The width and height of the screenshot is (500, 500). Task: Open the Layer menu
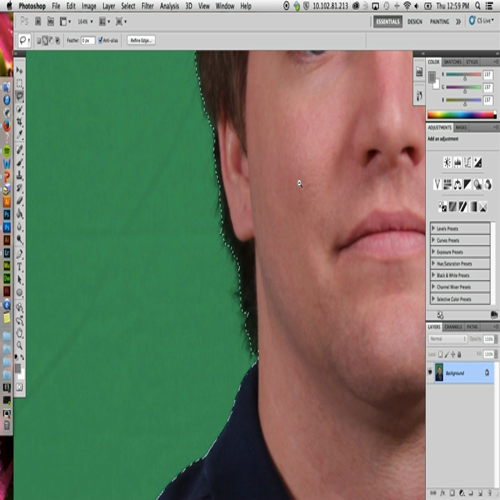109,6
